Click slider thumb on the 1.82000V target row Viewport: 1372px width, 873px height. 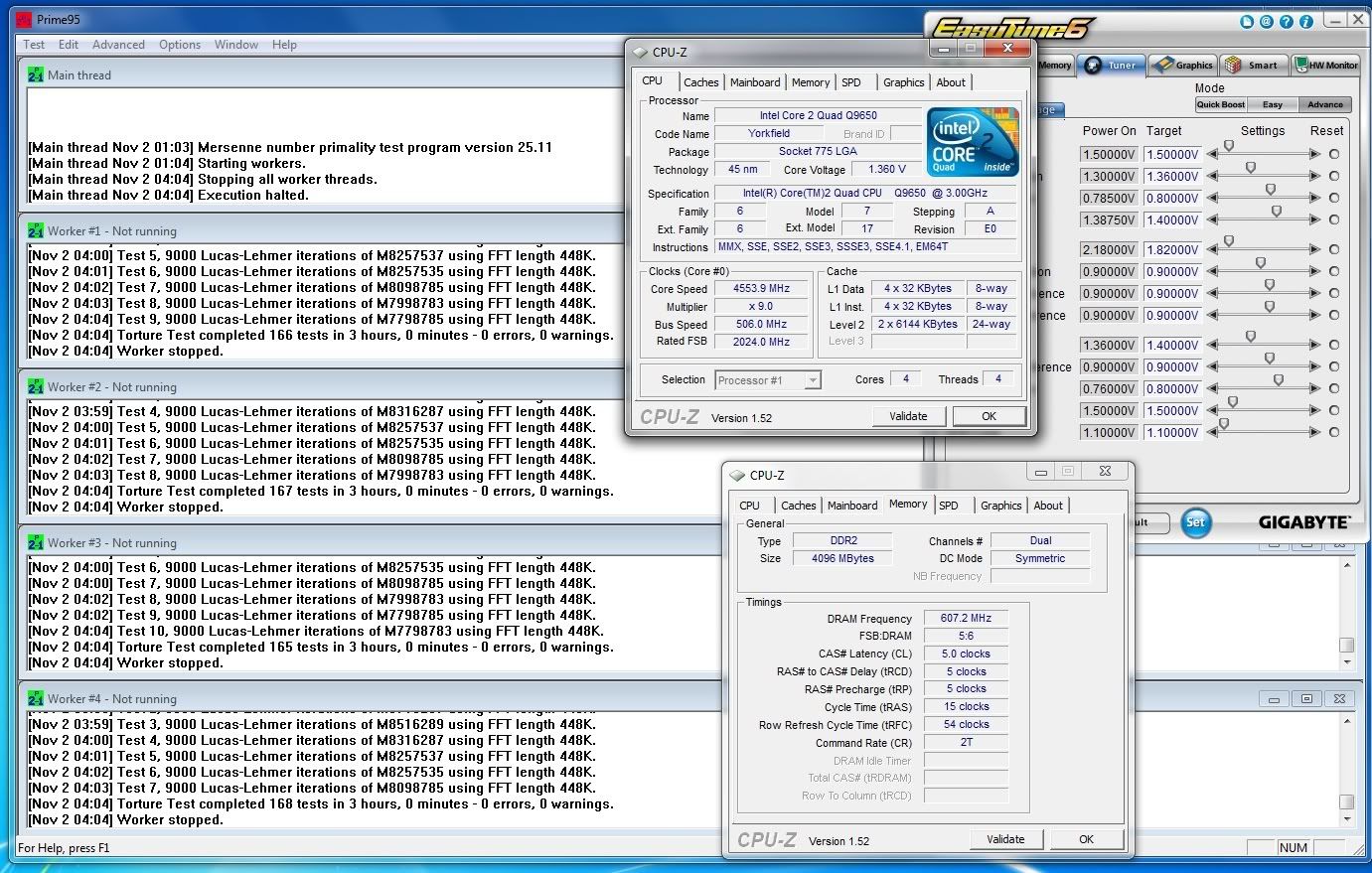click(1229, 241)
